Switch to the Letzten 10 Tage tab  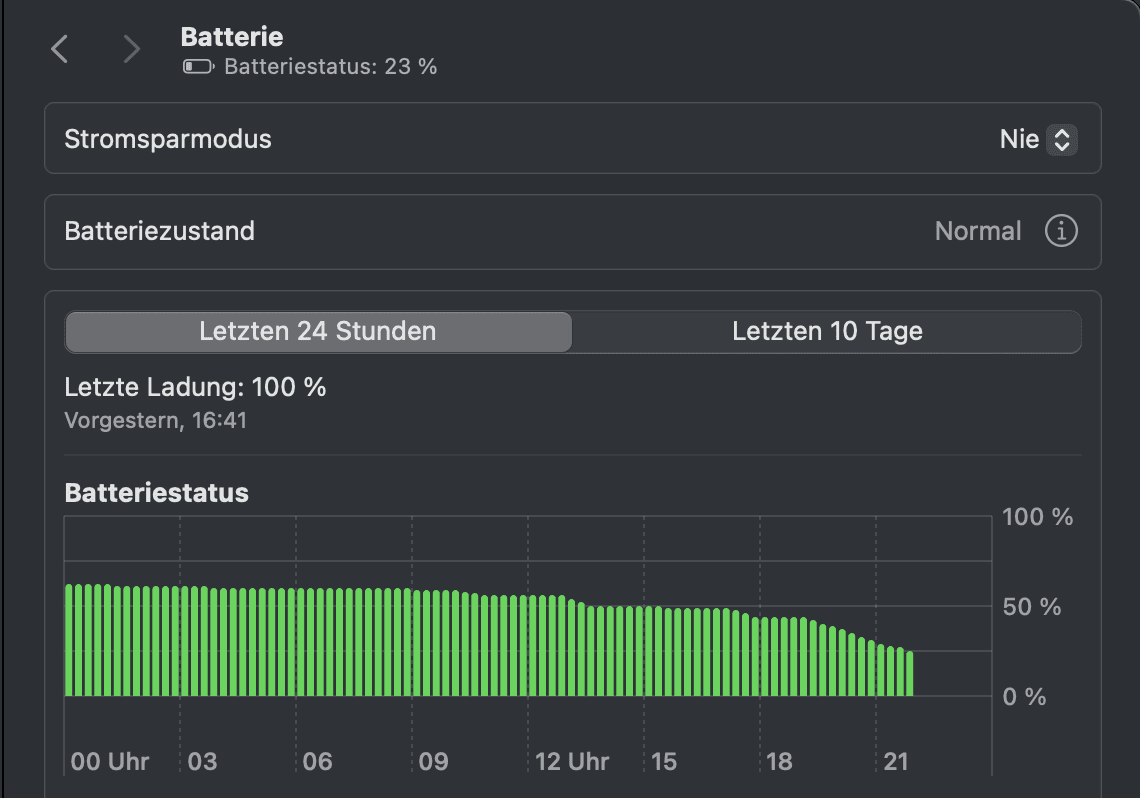coord(827,332)
